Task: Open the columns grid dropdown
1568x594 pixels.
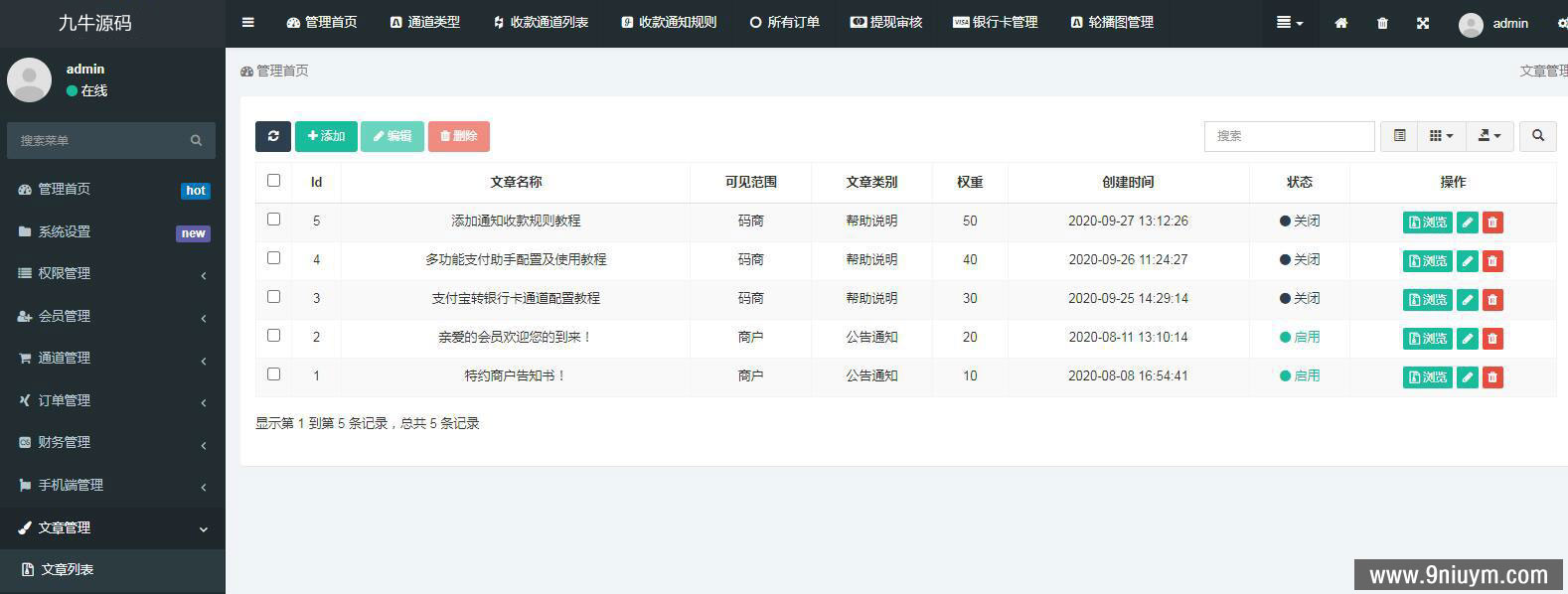Action: click(x=1442, y=136)
